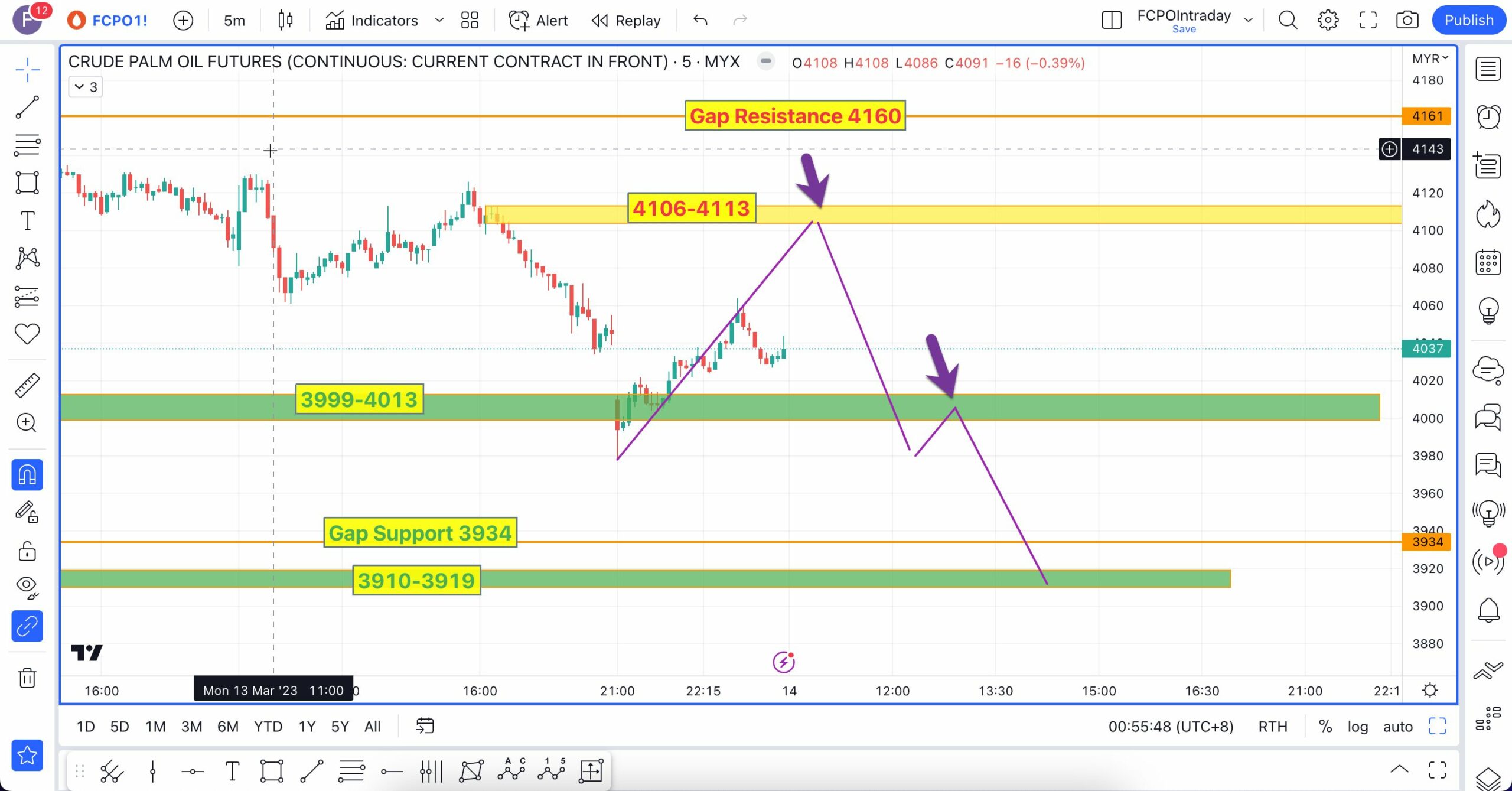Select the 1M date range

(x=155, y=727)
